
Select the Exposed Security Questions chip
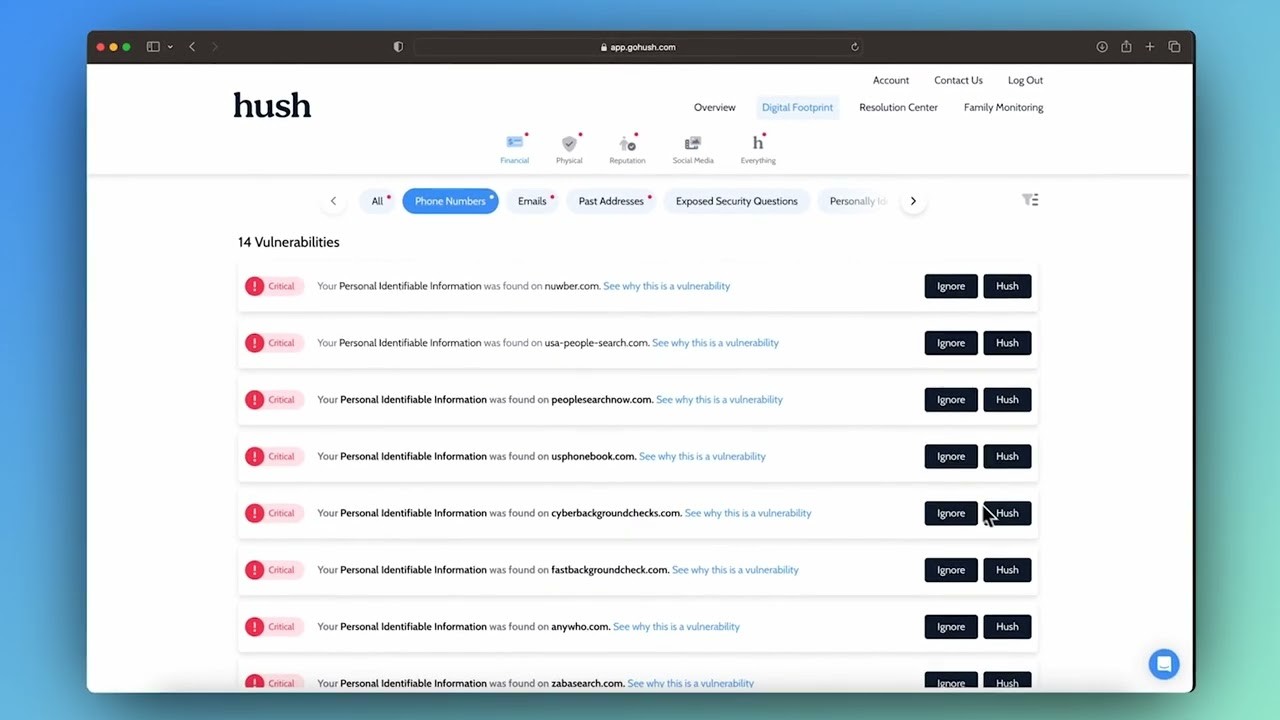click(x=737, y=201)
